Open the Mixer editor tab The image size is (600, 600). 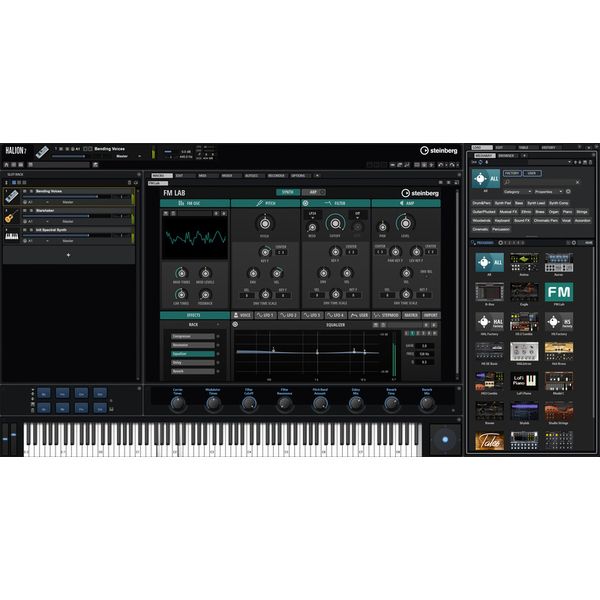coord(227,175)
